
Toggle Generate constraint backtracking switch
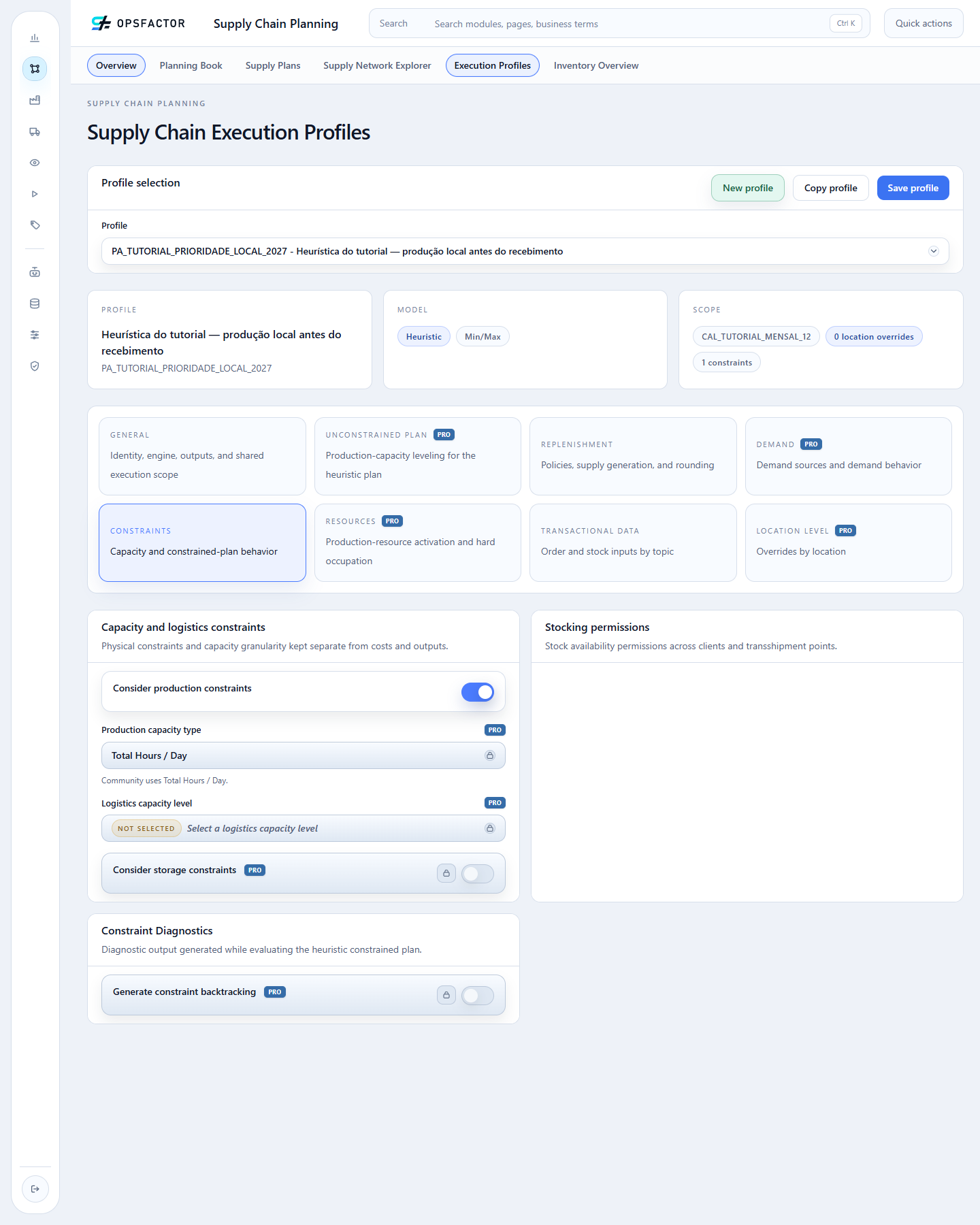pyautogui.click(x=478, y=996)
